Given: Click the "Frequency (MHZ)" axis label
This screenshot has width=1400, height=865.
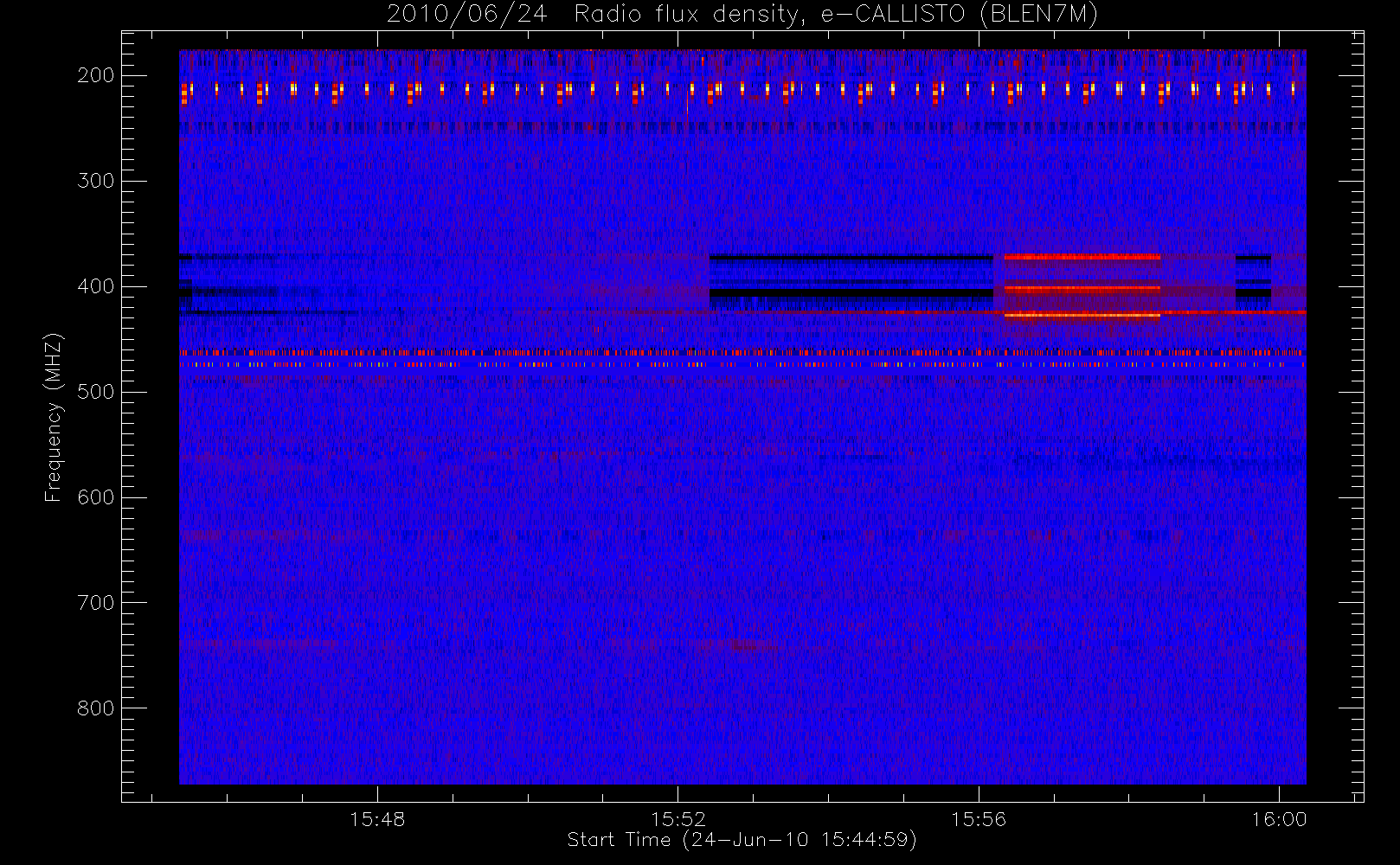Looking at the screenshot, I should point(54,417).
